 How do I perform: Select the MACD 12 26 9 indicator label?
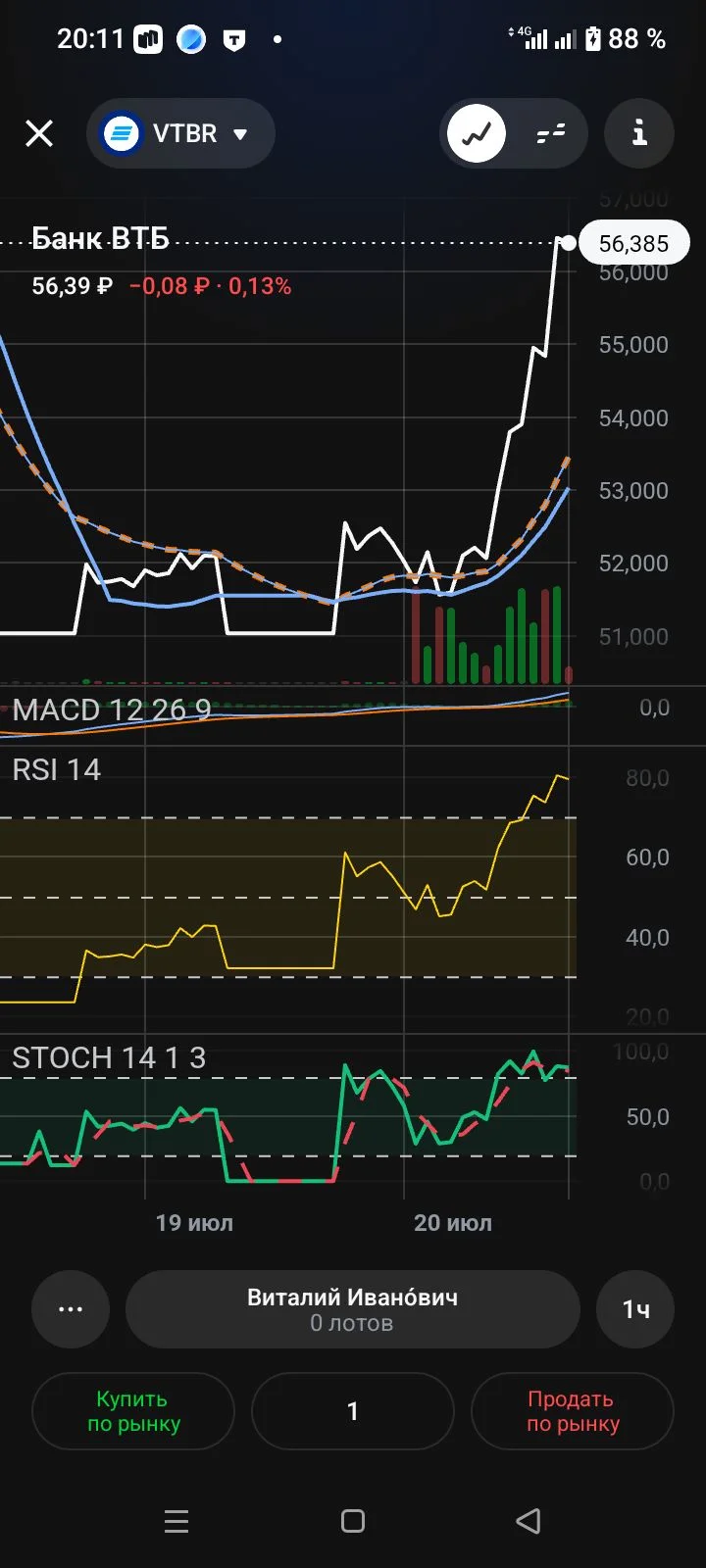point(111,710)
